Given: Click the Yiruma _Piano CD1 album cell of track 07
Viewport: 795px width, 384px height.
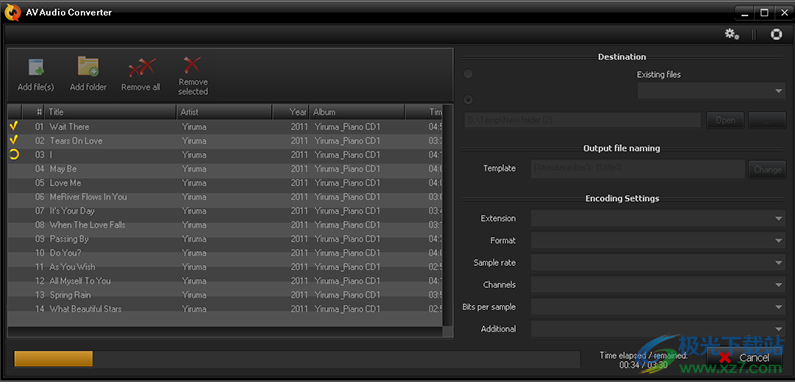Looking at the screenshot, I should [x=347, y=211].
